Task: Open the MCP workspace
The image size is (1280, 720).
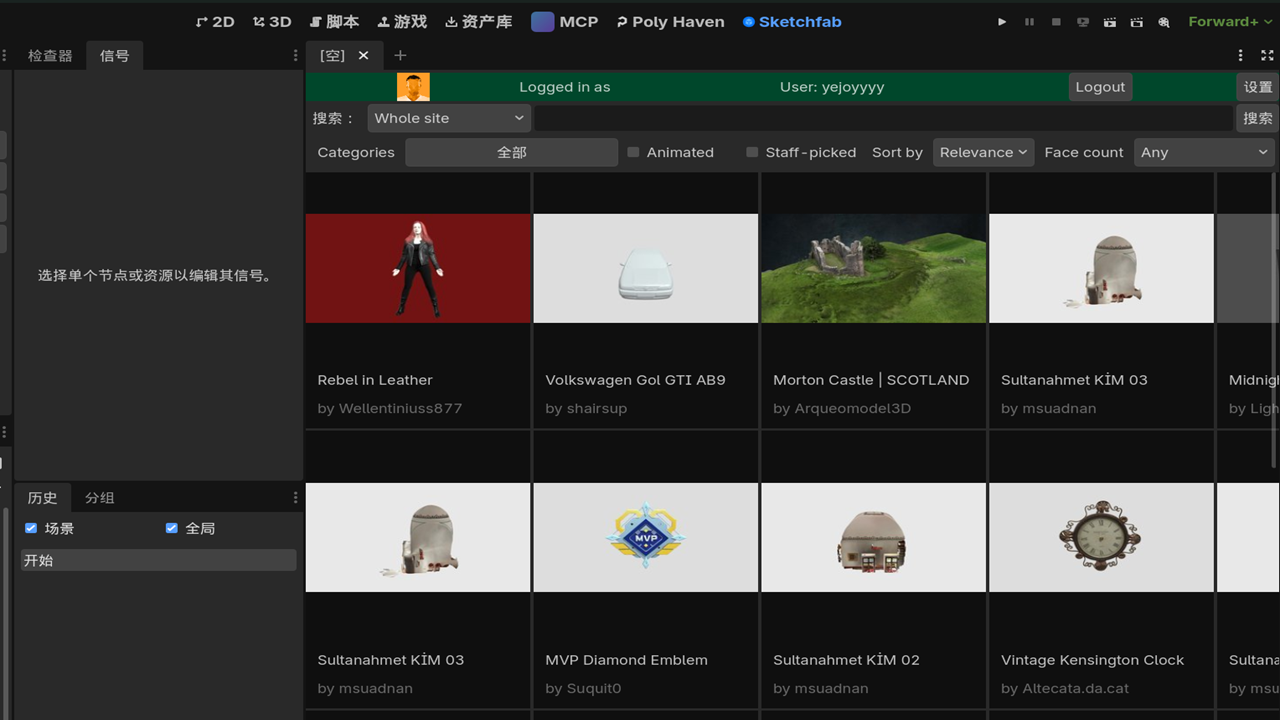Action: (565, 22)
